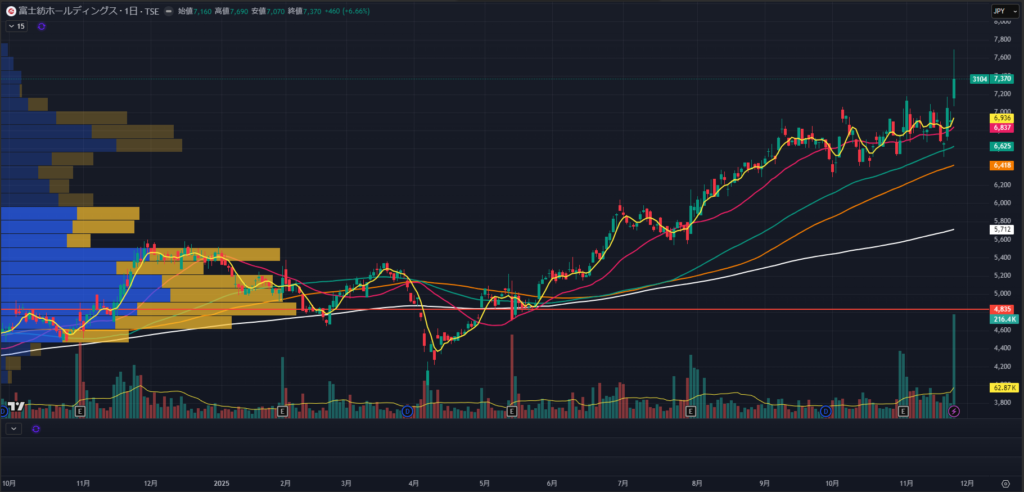
Task: Click the white 5,712 moving average label
Action: 1002,229
